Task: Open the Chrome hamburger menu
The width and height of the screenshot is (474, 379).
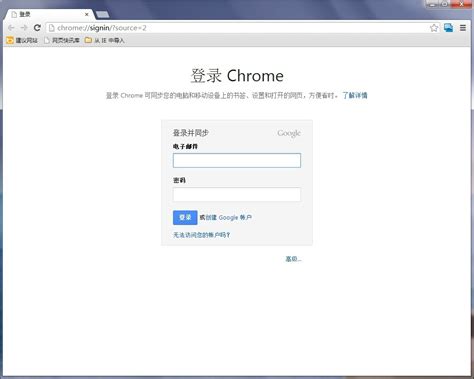Action: [463, 28]
